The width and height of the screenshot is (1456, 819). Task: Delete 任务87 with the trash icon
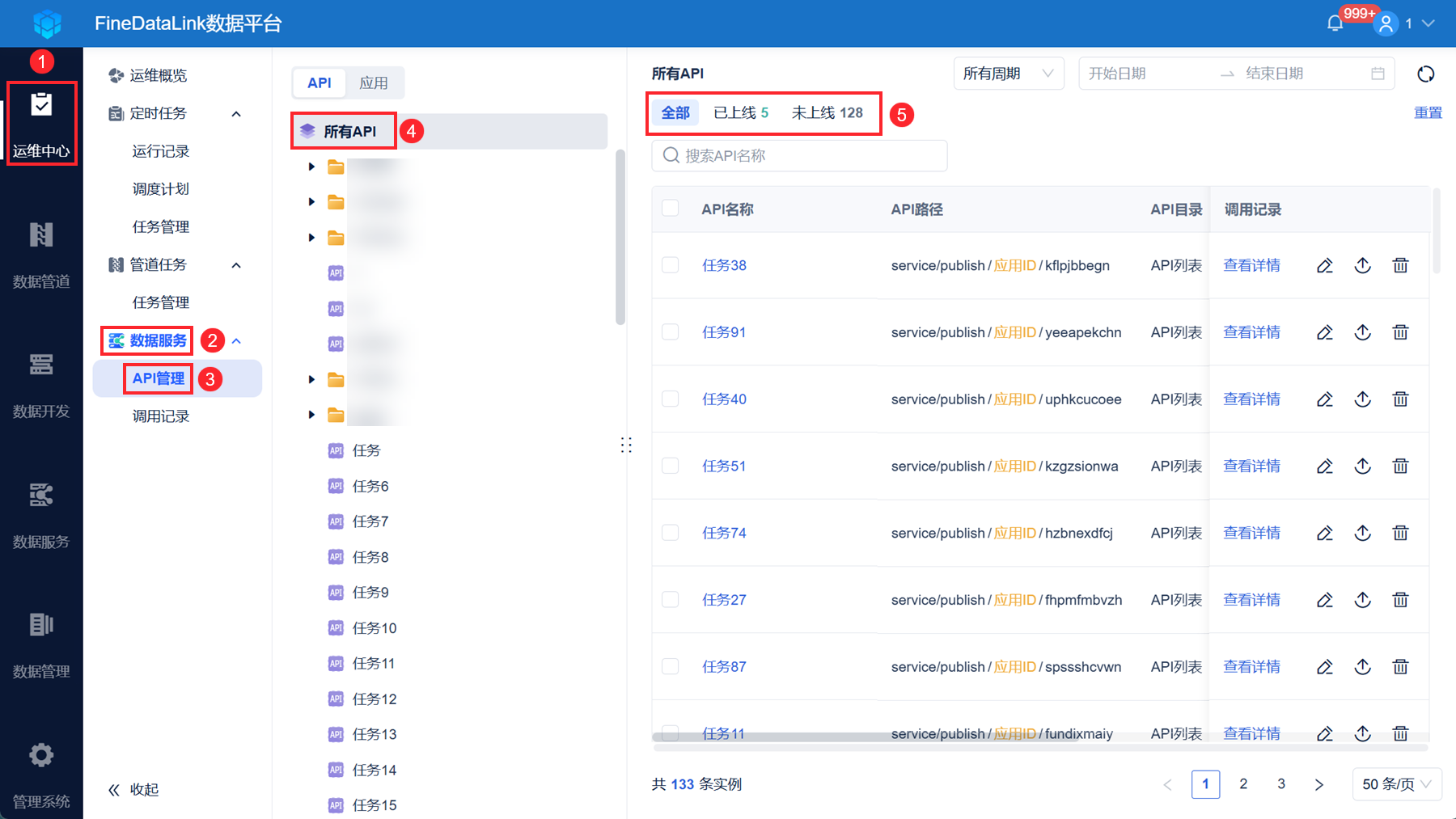1401,666
